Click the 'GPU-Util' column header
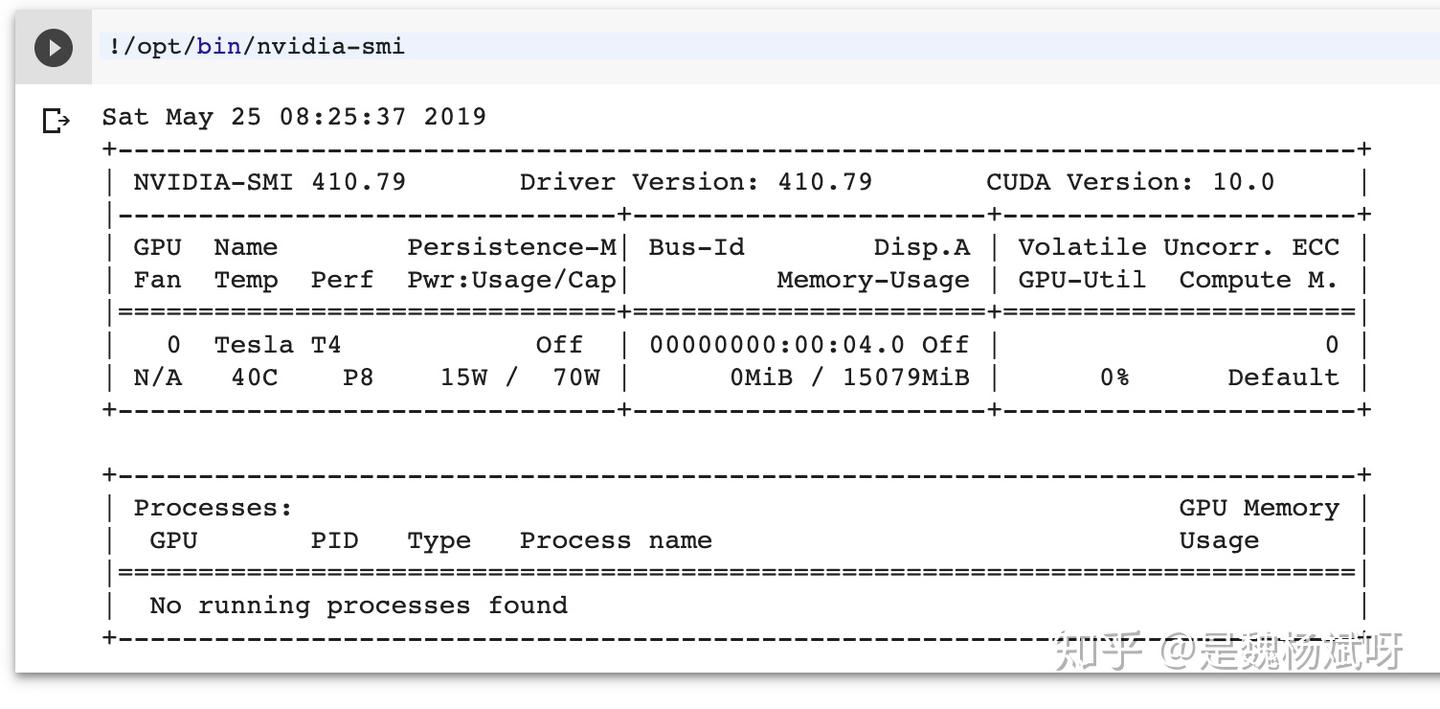The image size is (1440, 709). click(x=1082, y=280)
